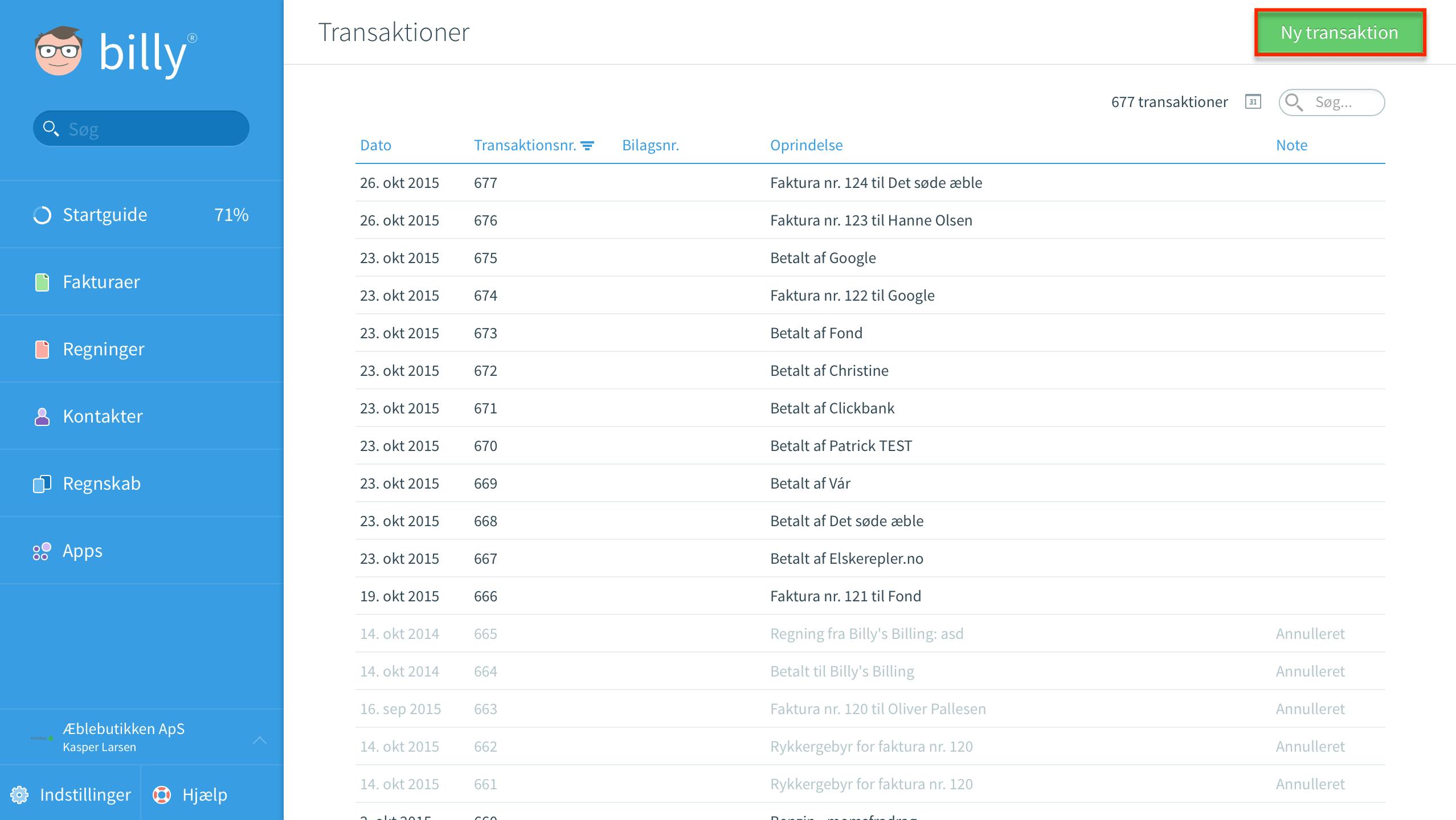Open transaction Faktura nr. 122 til Google
This screenshot has width=1456, height=820.
(x=870, y=296)
